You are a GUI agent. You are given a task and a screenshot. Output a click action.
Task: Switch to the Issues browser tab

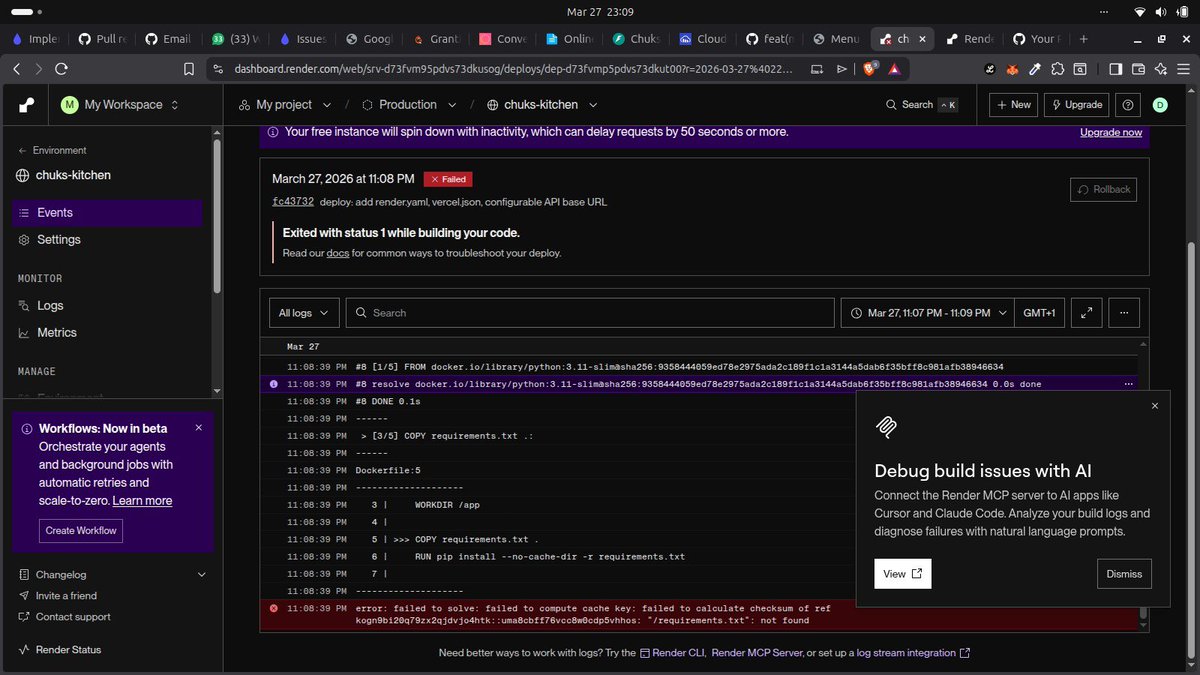point(304,39)
